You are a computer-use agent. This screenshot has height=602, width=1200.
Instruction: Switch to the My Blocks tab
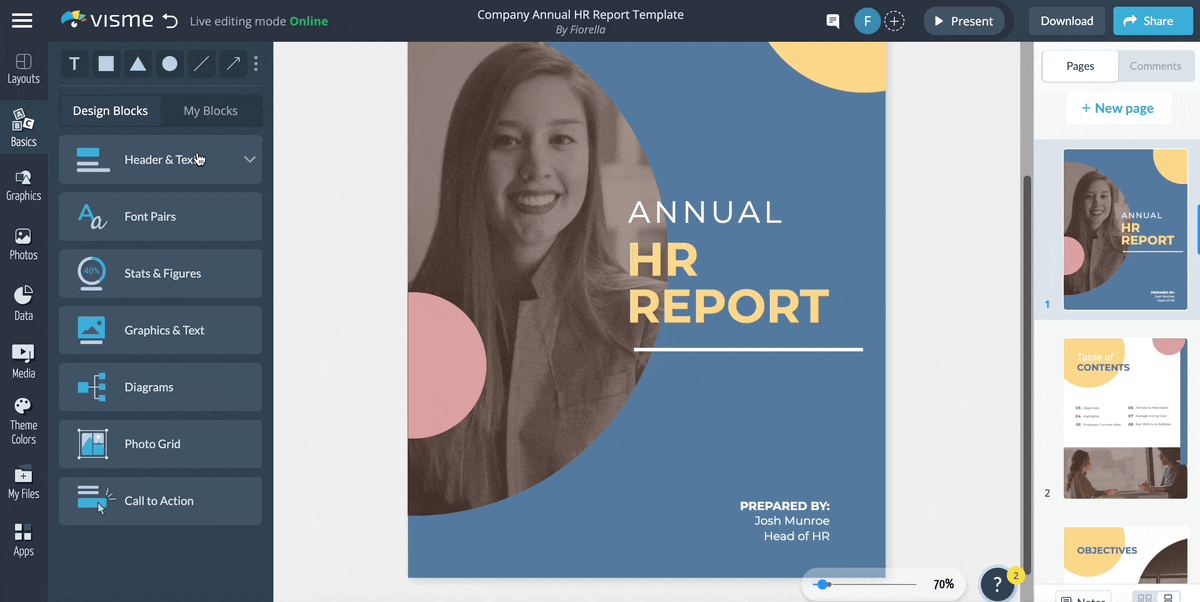pos(212,110)
